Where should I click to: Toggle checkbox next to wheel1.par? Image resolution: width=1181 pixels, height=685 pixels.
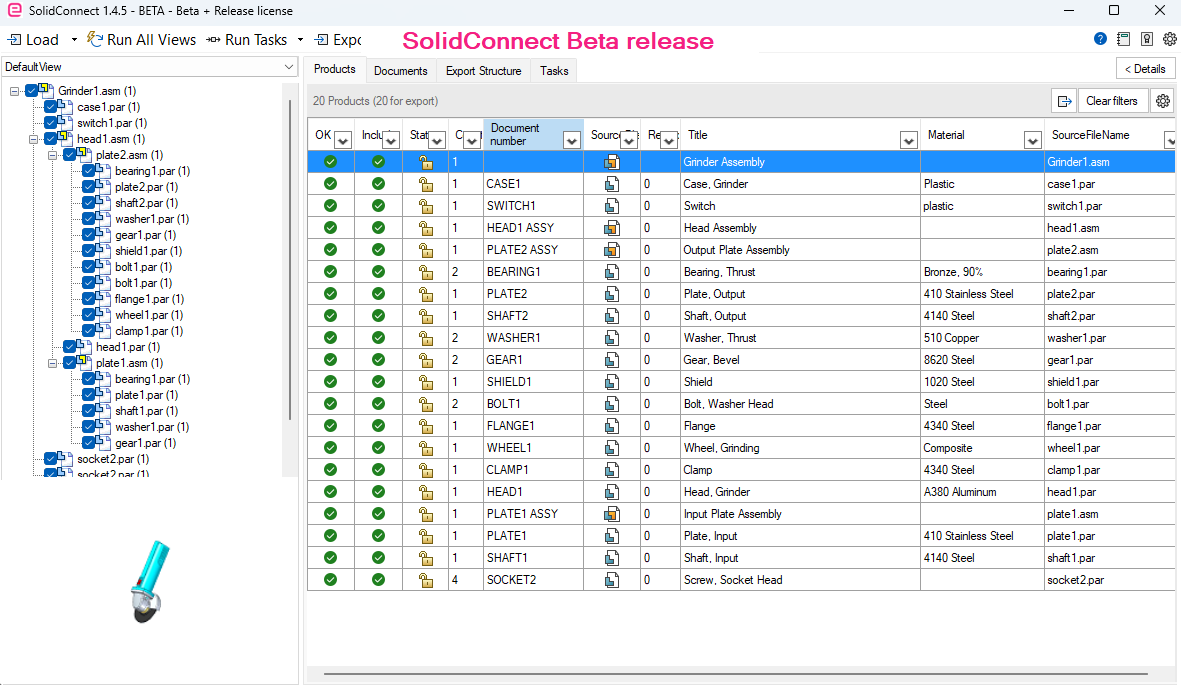coord(88,315)
